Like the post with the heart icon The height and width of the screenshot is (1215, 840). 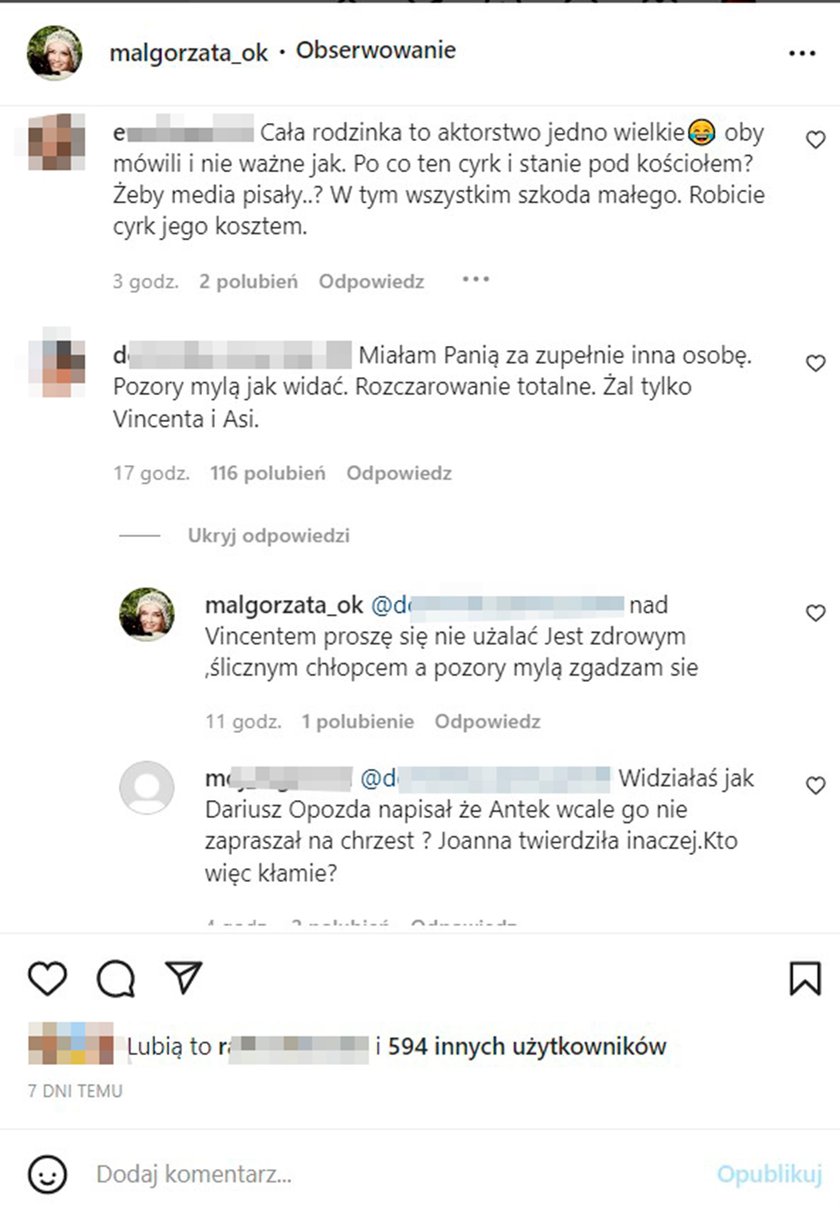(x=47, y=978)
